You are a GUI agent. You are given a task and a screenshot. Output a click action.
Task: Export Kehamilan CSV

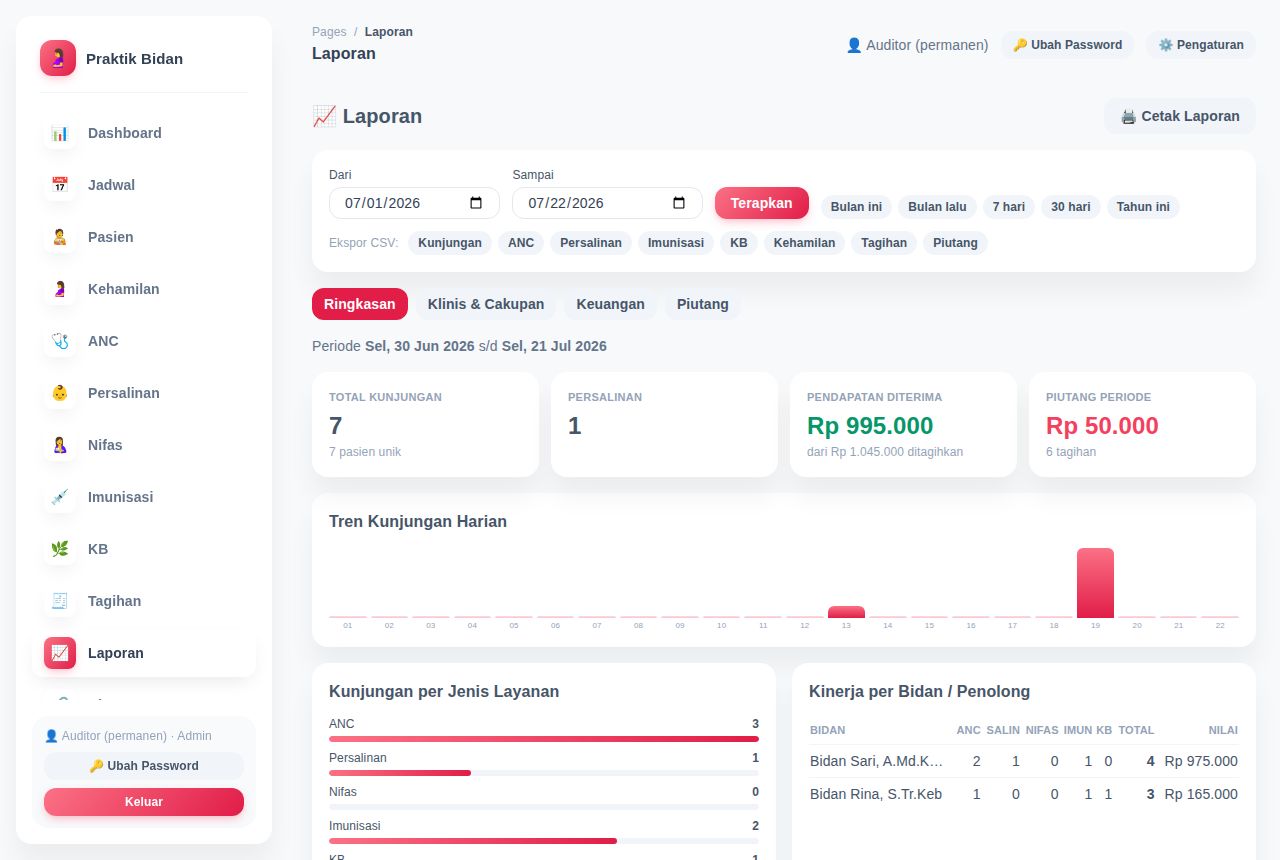804,243
